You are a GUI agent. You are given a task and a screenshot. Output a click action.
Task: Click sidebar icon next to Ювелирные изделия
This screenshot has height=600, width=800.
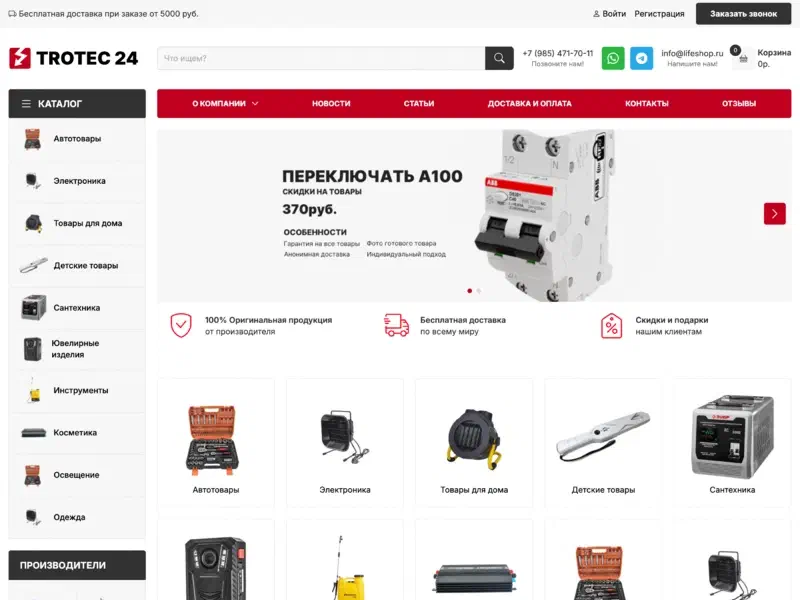pyautogui.click(x=33, y=349)
